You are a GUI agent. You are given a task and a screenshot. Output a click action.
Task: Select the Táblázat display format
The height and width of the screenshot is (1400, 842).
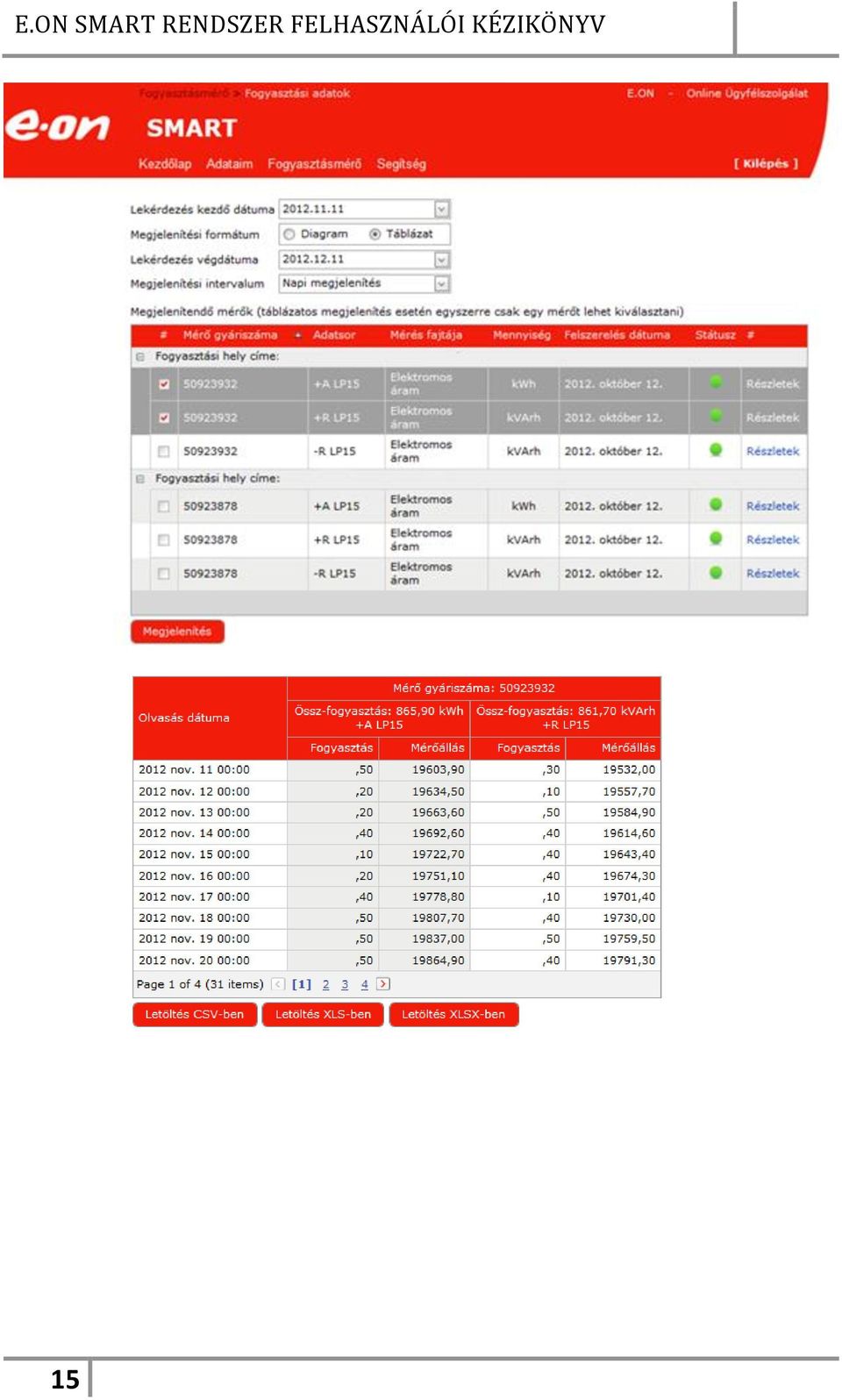click(x=375, y=234)
